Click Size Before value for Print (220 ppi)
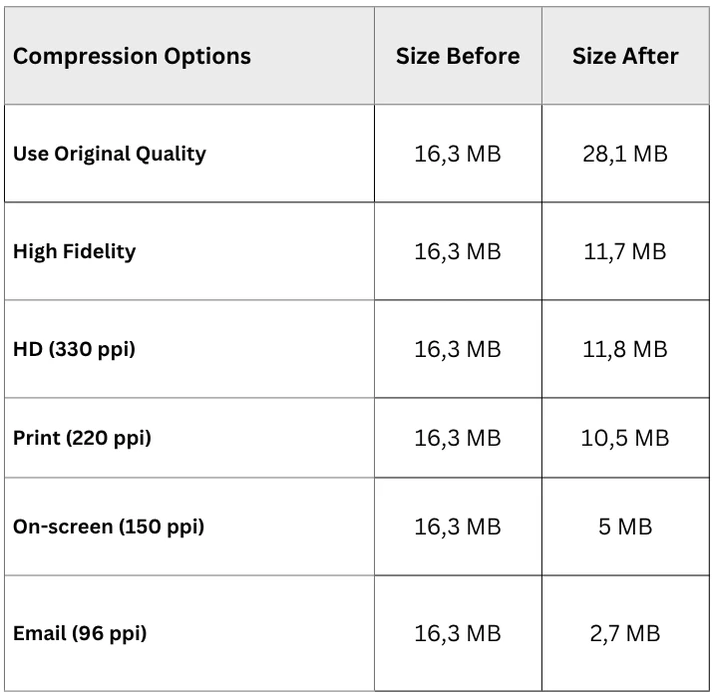 pos(458,438)
